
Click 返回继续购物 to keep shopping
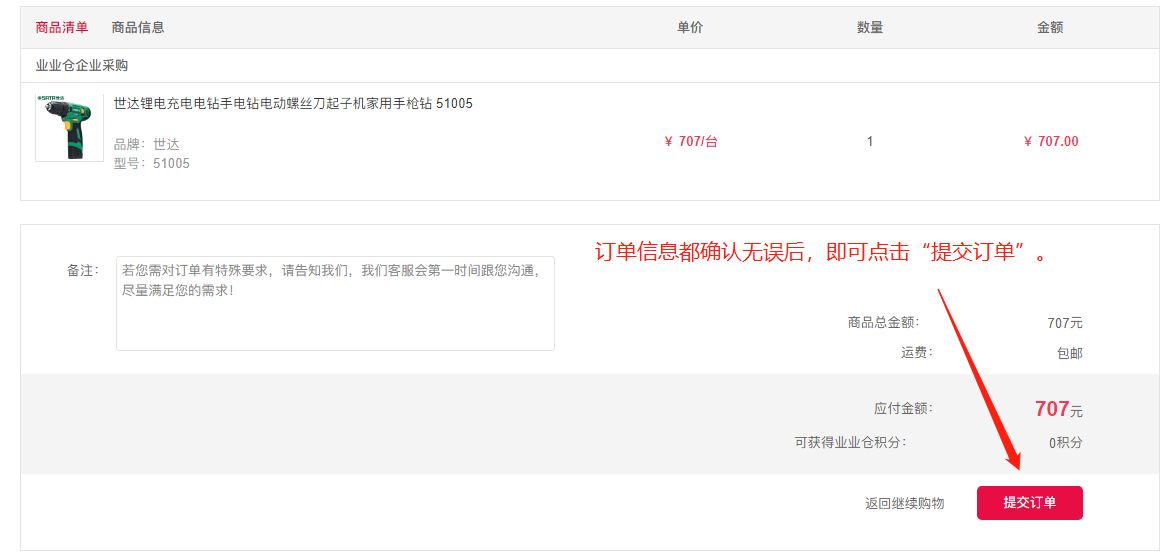click(904, 503)
